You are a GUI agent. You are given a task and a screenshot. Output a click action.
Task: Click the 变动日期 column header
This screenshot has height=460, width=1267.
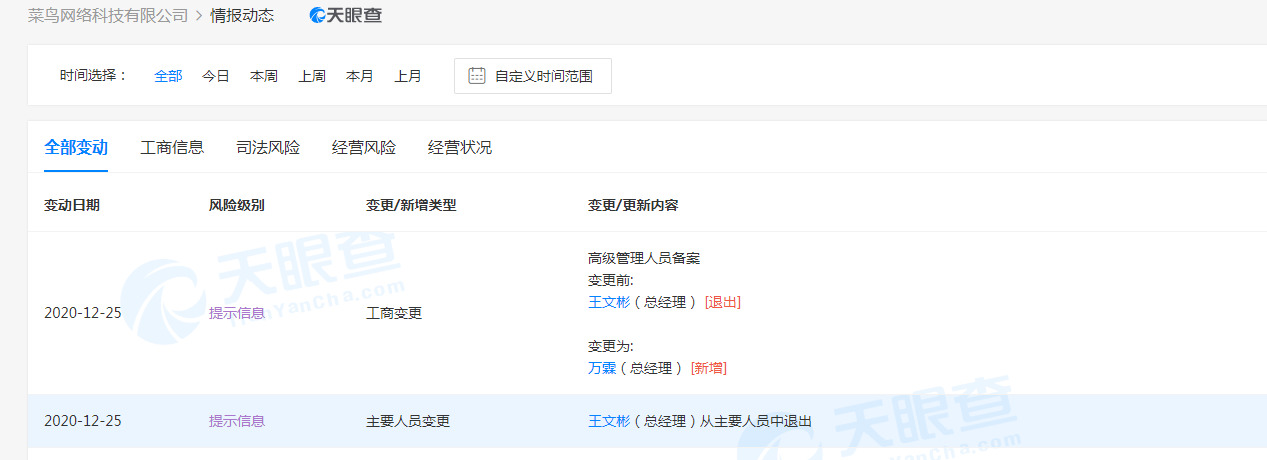(x=72, y=205)
